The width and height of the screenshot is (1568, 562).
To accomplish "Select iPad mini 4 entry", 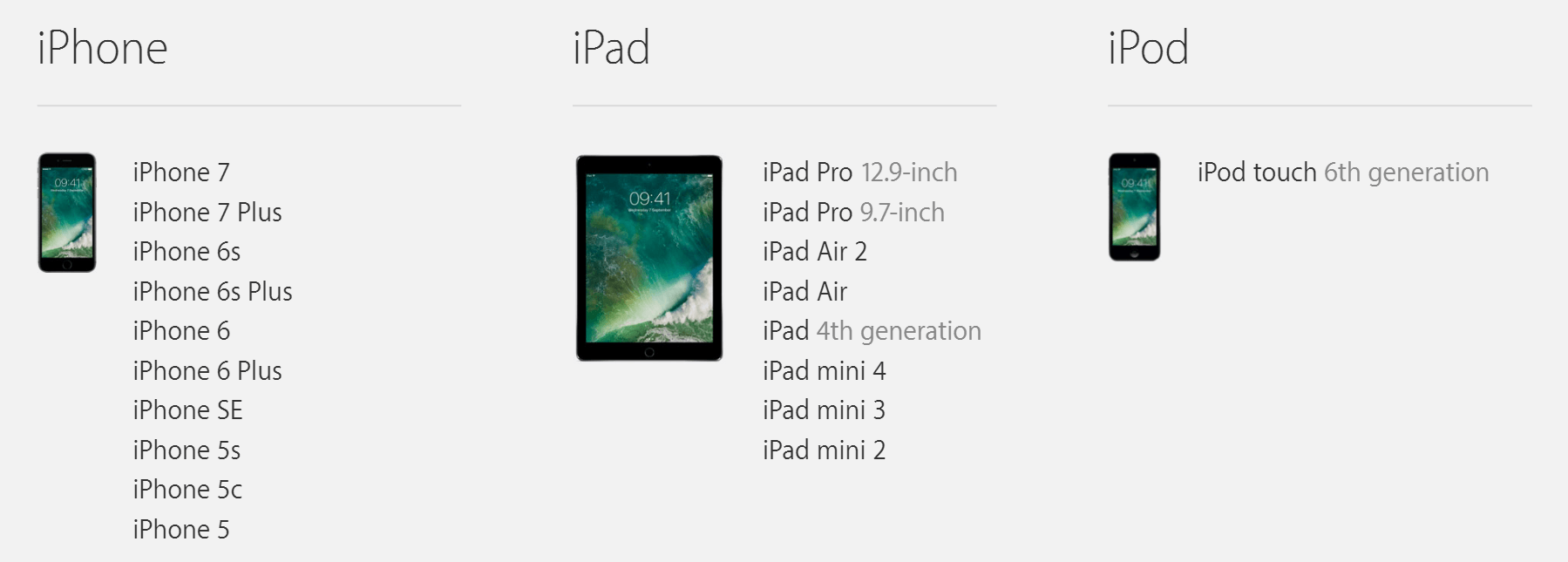I will (825, 370).
